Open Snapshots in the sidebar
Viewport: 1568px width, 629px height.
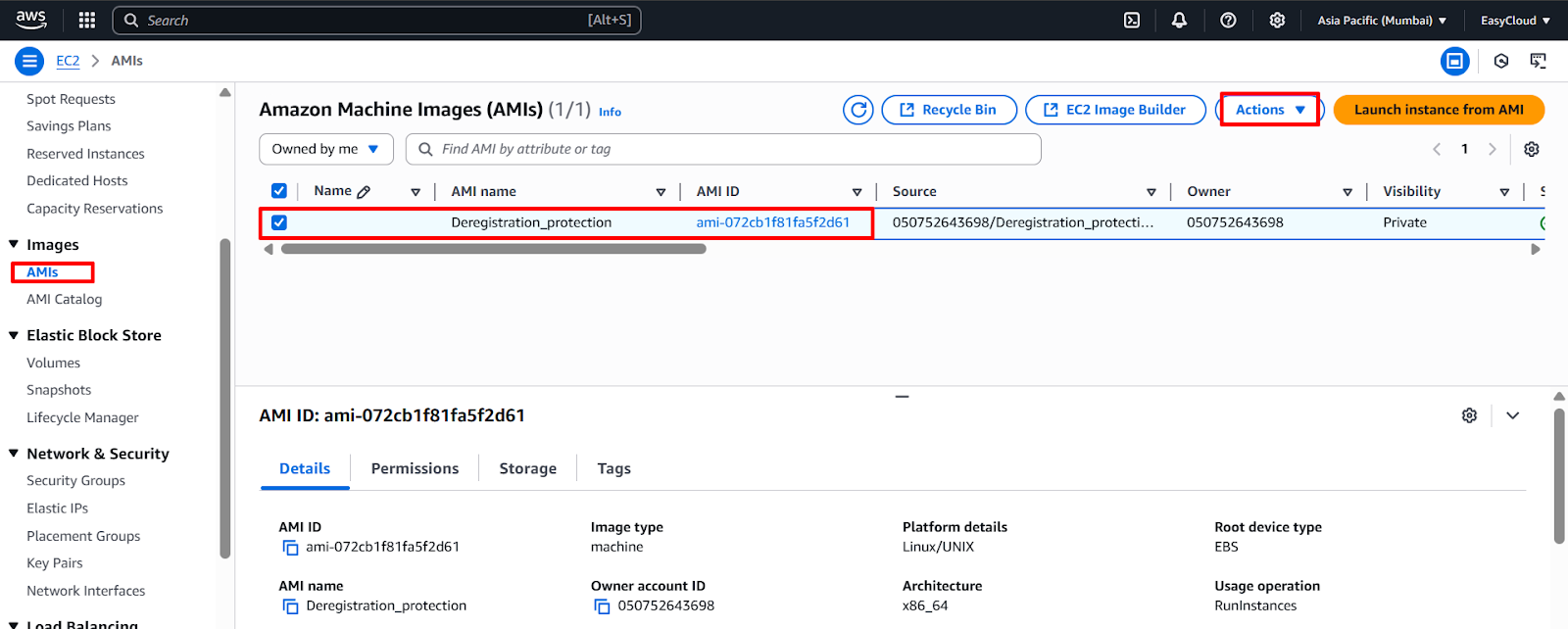point(59,390)
